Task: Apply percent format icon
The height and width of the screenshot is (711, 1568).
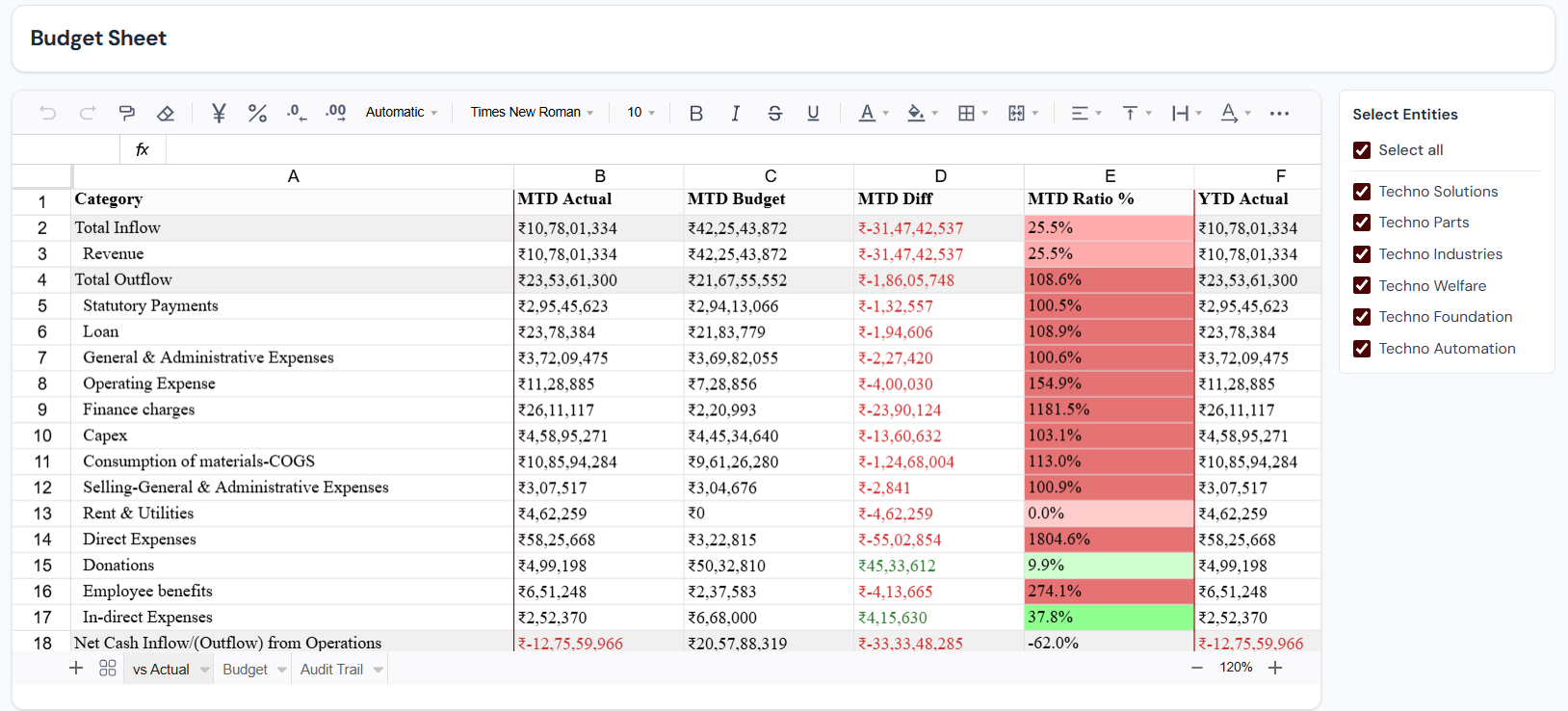Action: point(257,114)
